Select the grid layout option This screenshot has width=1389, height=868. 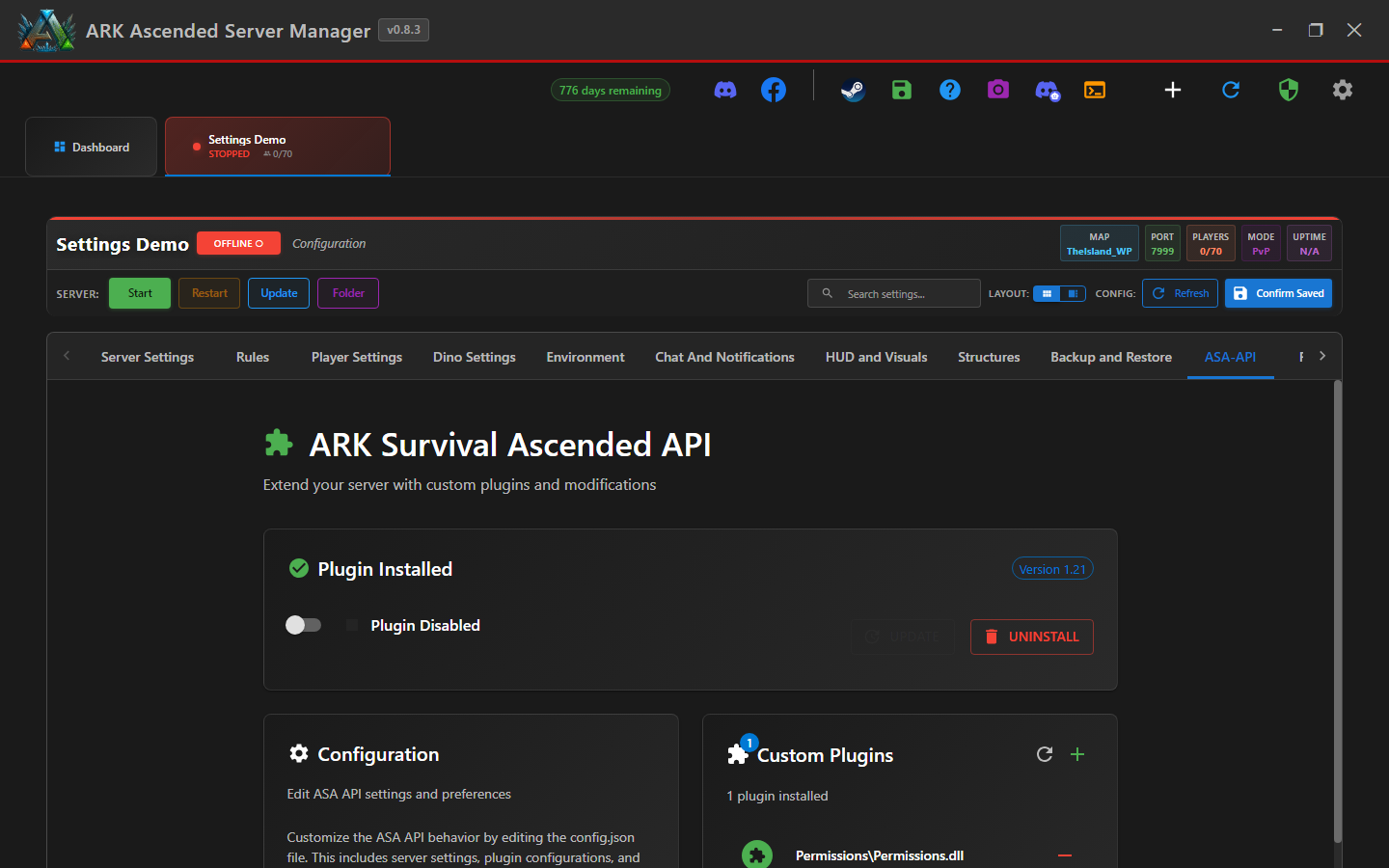[1047, 293]
